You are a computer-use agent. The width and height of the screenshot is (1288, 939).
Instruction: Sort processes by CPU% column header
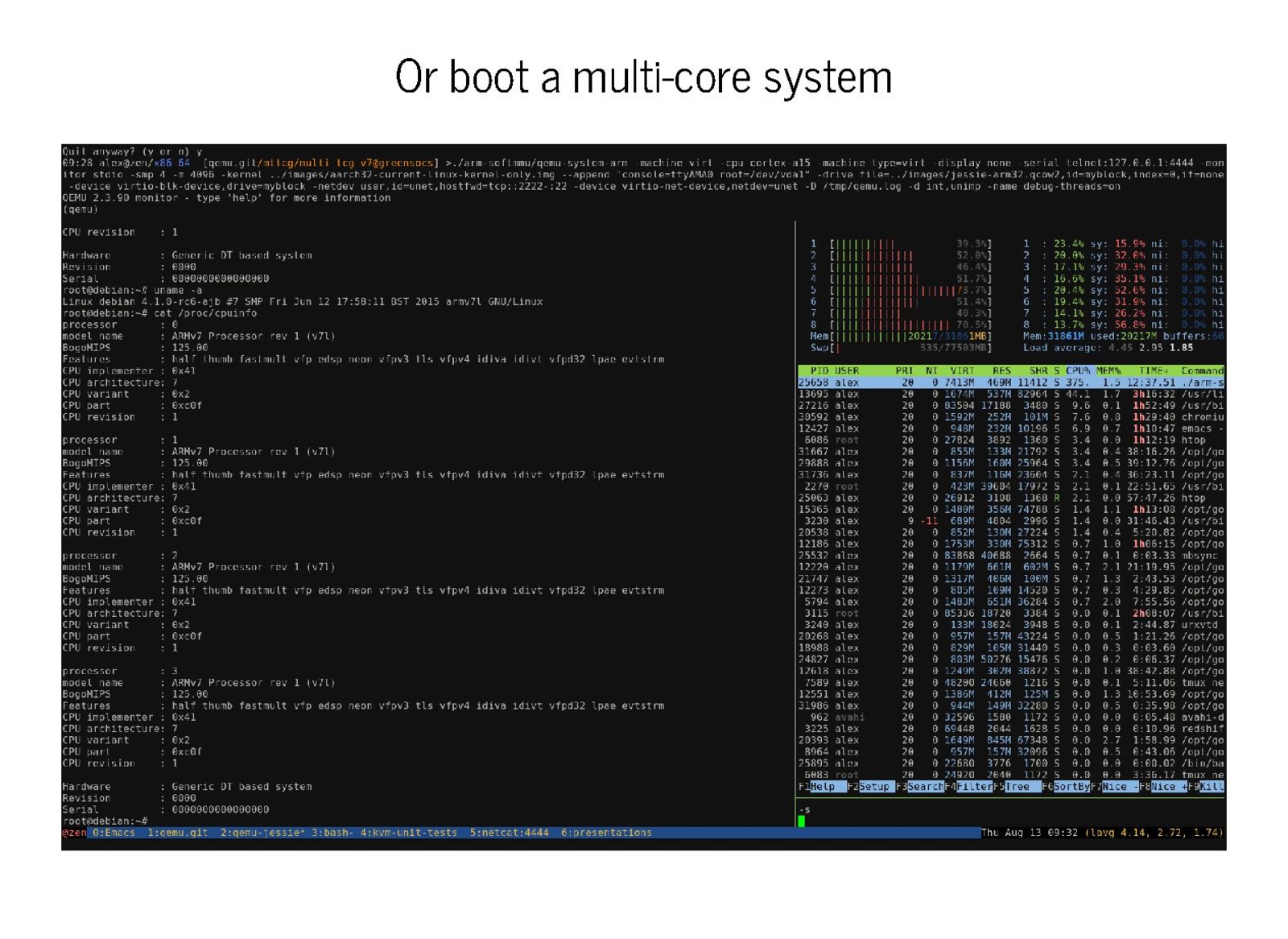1078,371
